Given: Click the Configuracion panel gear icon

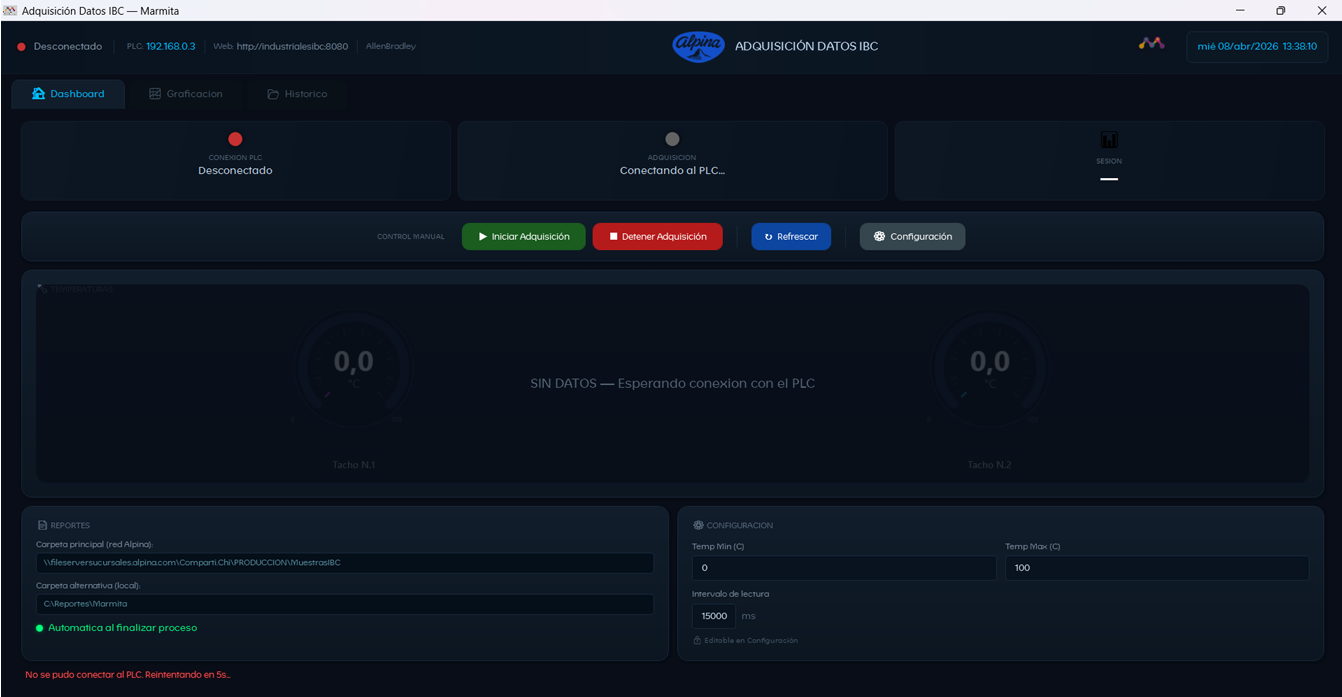Looking at the screenshot, I should [698, 525].
